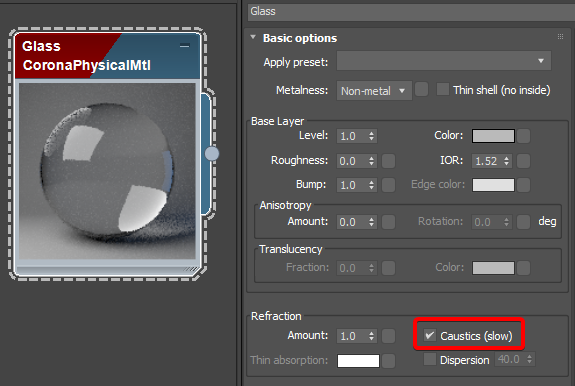Click the Thin absorption map slot
Screen dimensions: 575x386
(x=388, y=361)
